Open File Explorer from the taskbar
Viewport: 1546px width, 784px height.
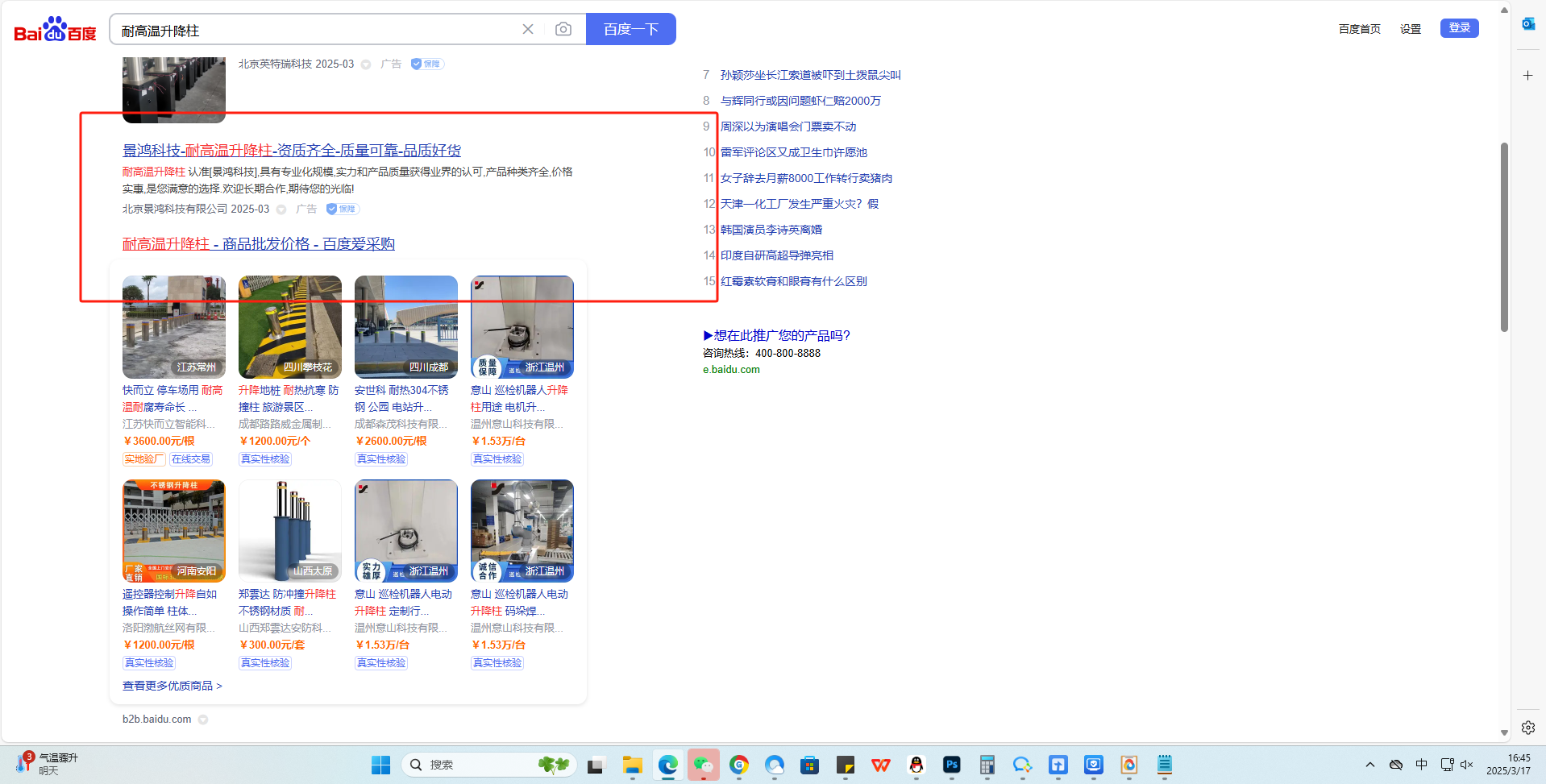point(633,765)
